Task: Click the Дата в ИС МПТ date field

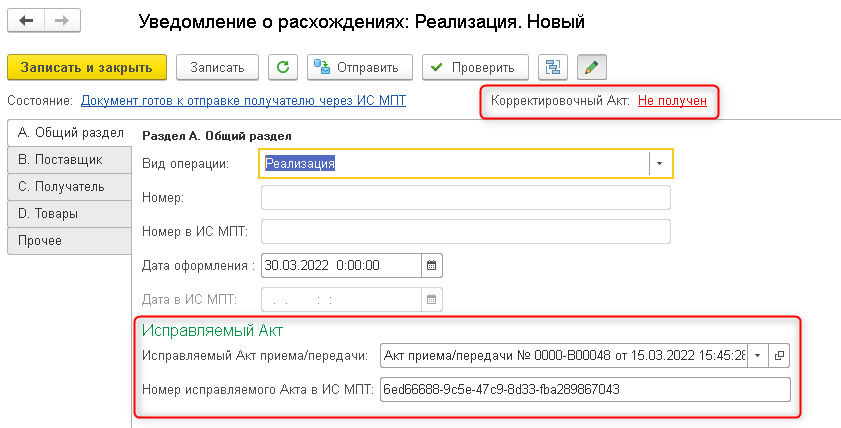Action: [x=342, y=300]
